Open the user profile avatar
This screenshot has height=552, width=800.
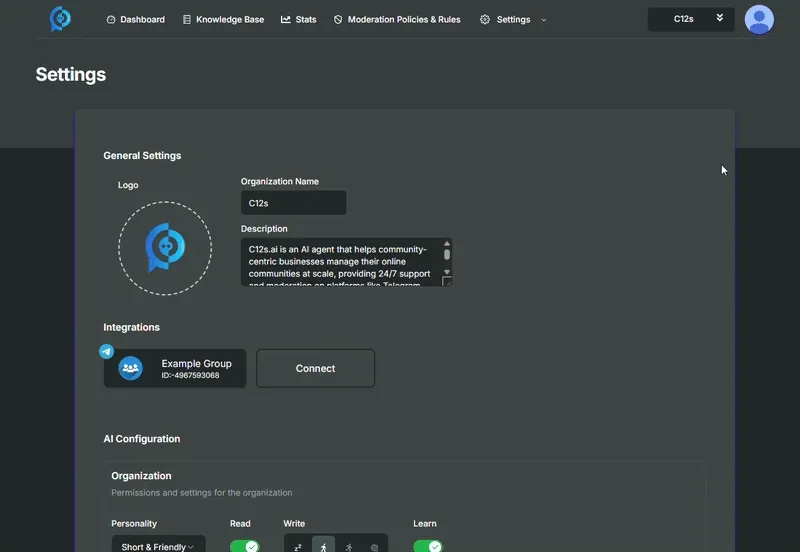759,19
